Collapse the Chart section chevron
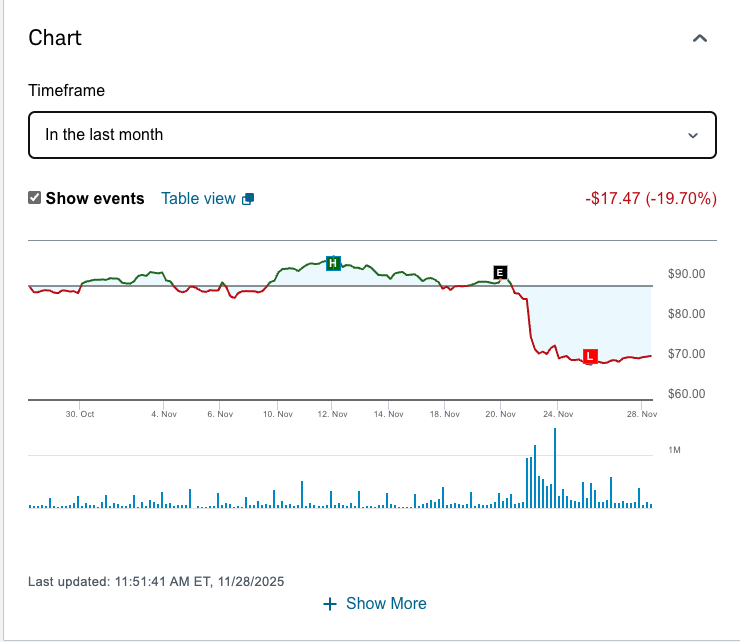This screenshot has width=740, height=642. (x=700, y=39)
